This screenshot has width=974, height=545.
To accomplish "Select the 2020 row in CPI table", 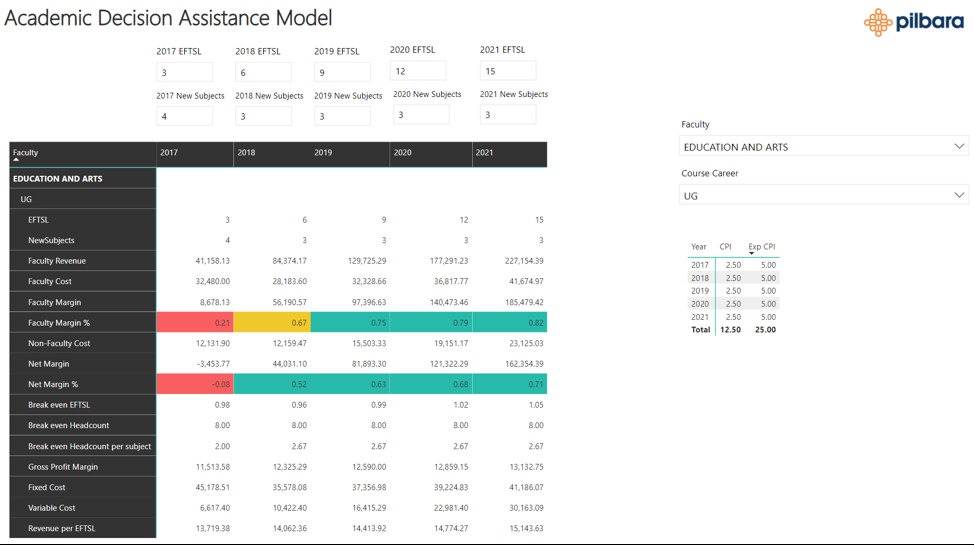I will [x=734, y=304].
